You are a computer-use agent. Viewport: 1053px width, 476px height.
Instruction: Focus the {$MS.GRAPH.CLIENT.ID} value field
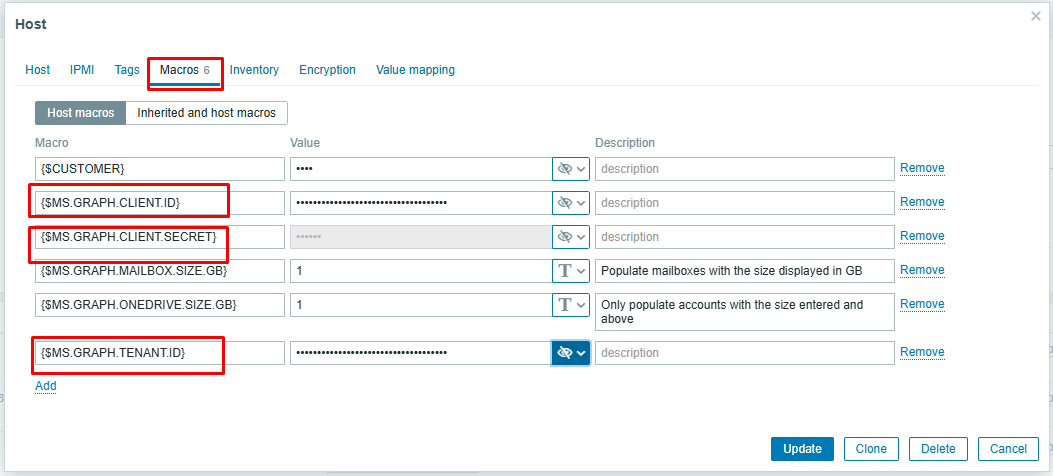pyautogui.click(x=421, y=203)
